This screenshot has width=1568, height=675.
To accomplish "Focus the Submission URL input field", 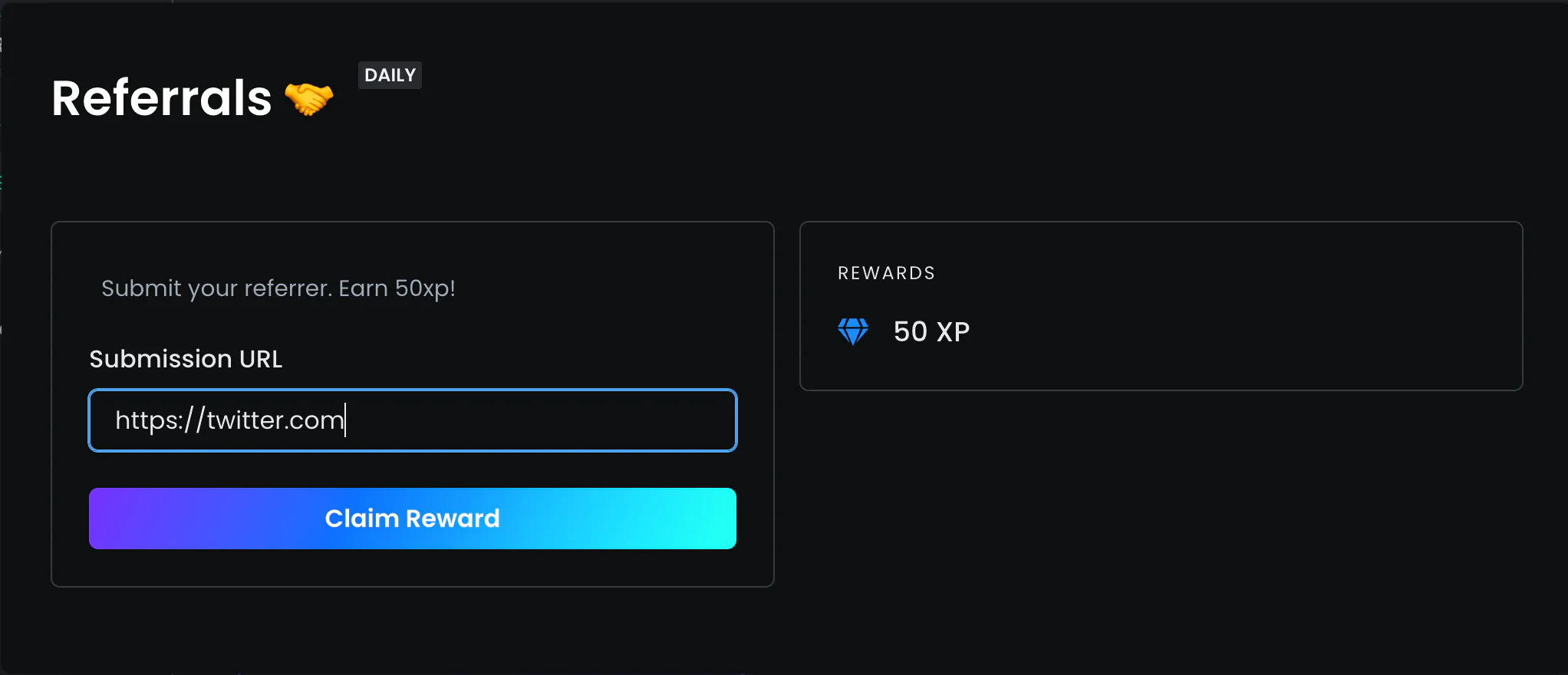I will click(413, 420).
